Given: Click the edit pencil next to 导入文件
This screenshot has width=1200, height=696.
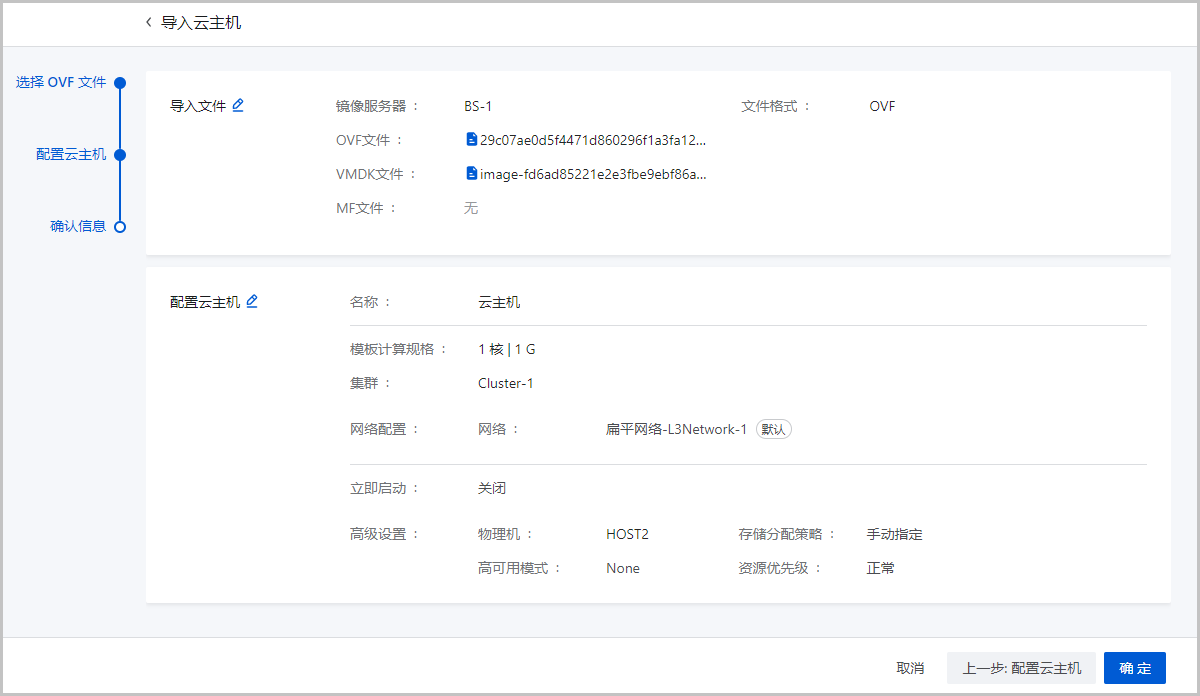Looking at the screenshot, I should pos(238,105).
